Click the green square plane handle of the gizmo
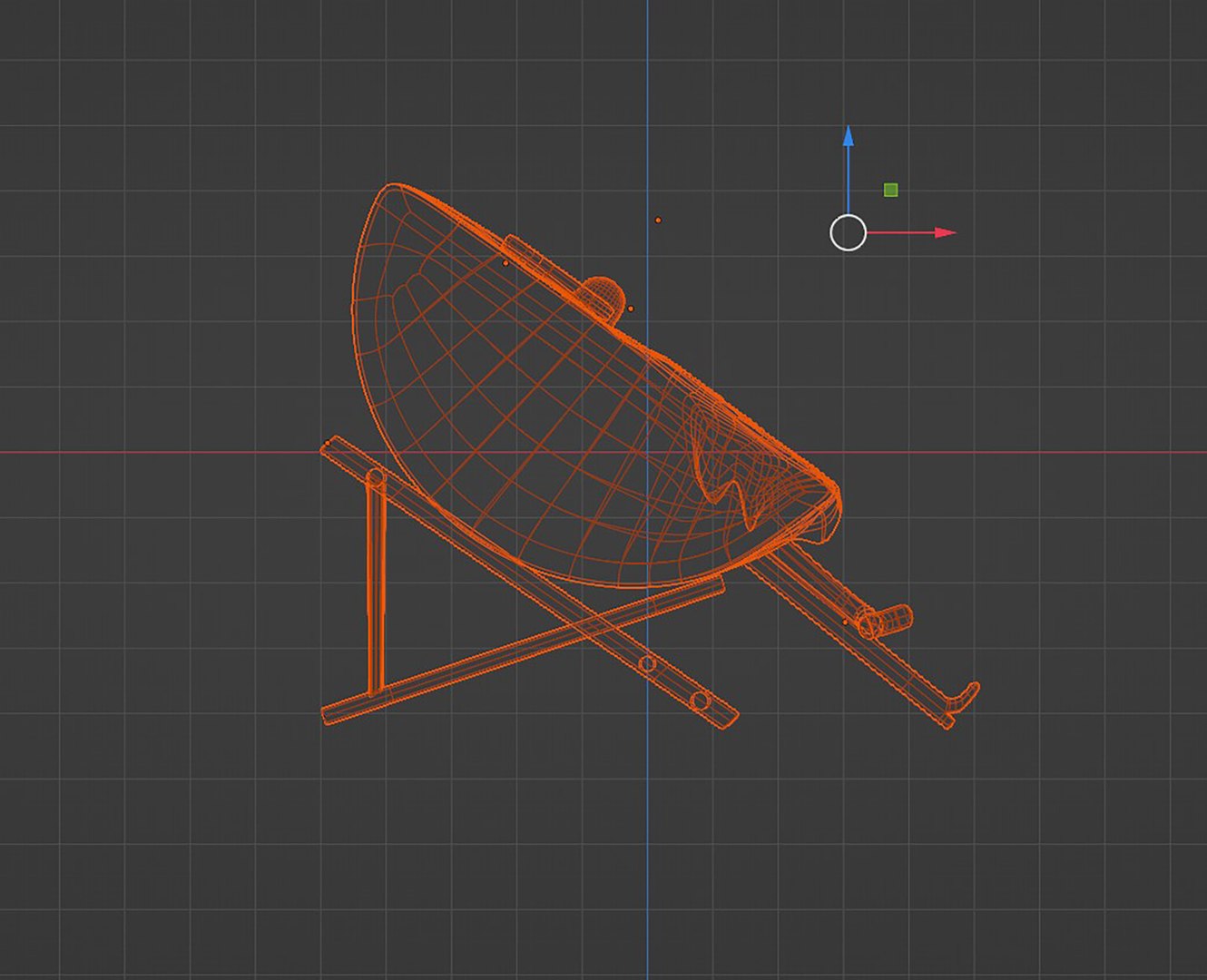 [x=891, y=190]
